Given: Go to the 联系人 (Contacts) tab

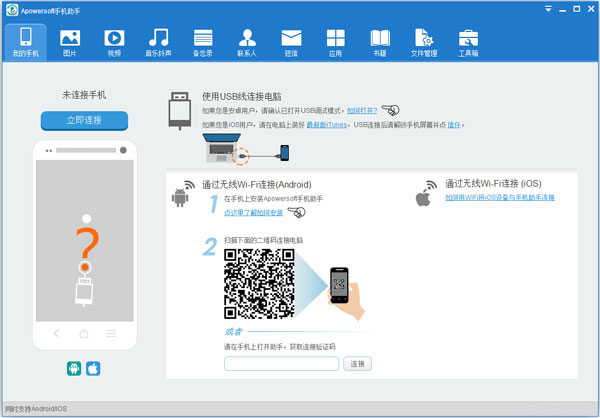Looking at the screenshot, I should (247, 42).
